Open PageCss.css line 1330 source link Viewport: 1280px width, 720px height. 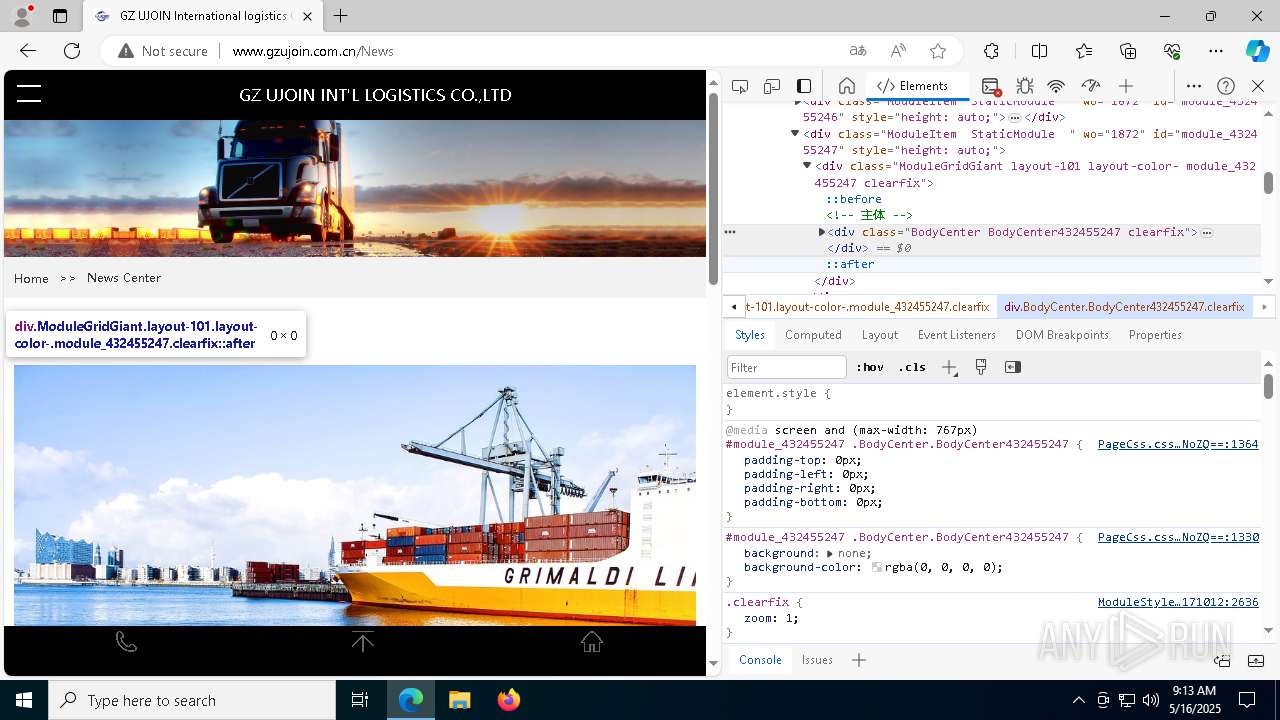tap(1178, 537)
